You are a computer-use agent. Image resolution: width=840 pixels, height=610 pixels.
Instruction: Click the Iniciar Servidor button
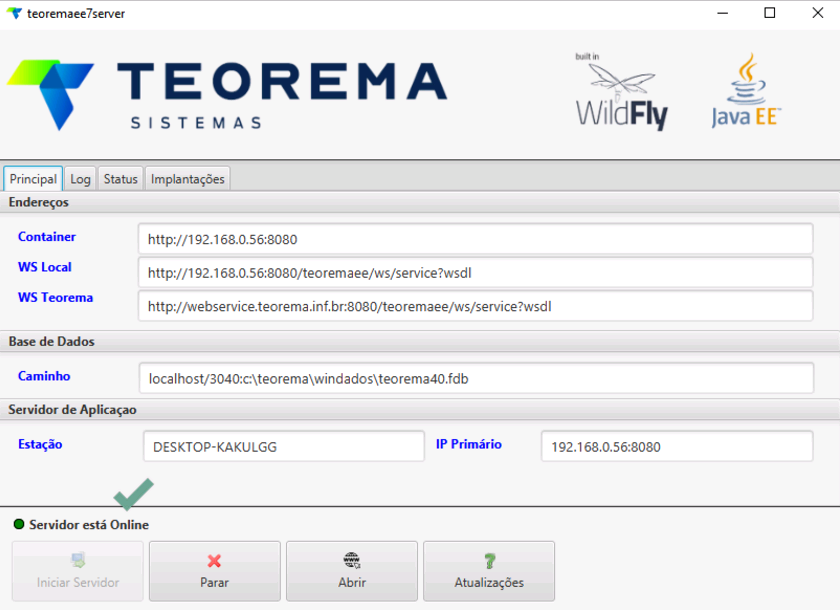tap(78, 571)
